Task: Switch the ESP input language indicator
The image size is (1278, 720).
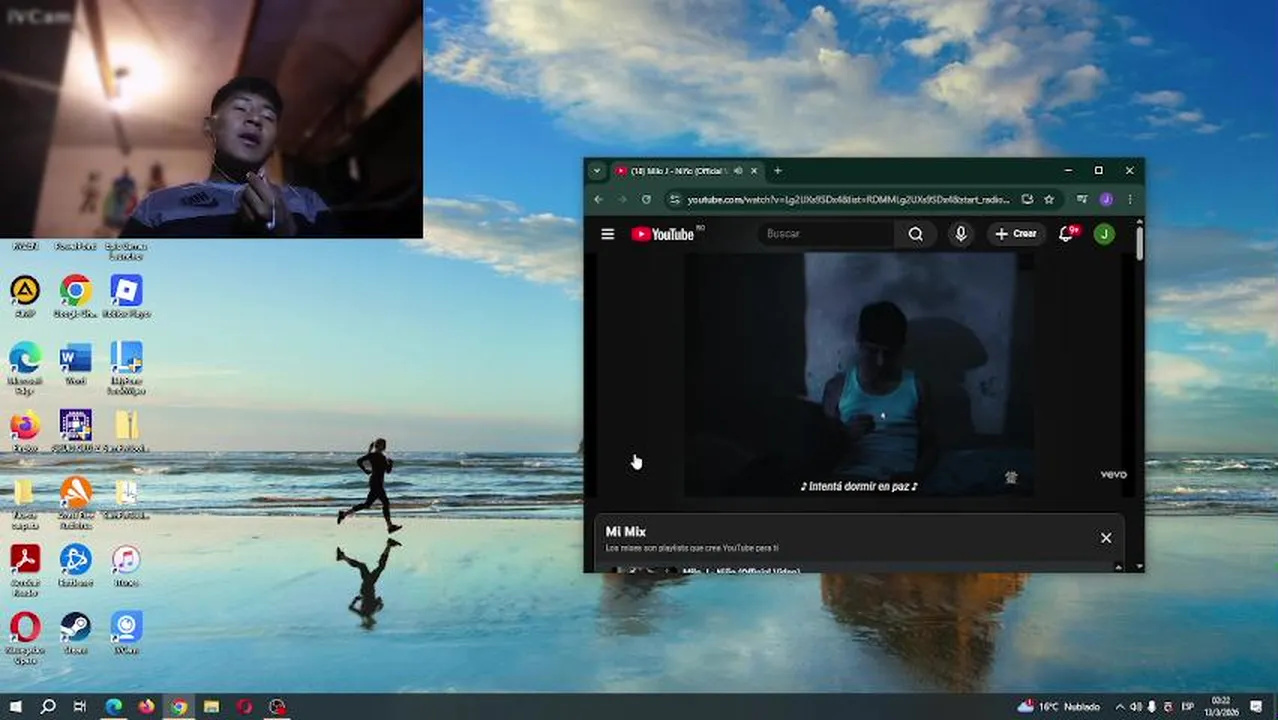Action: [1188, 707]
